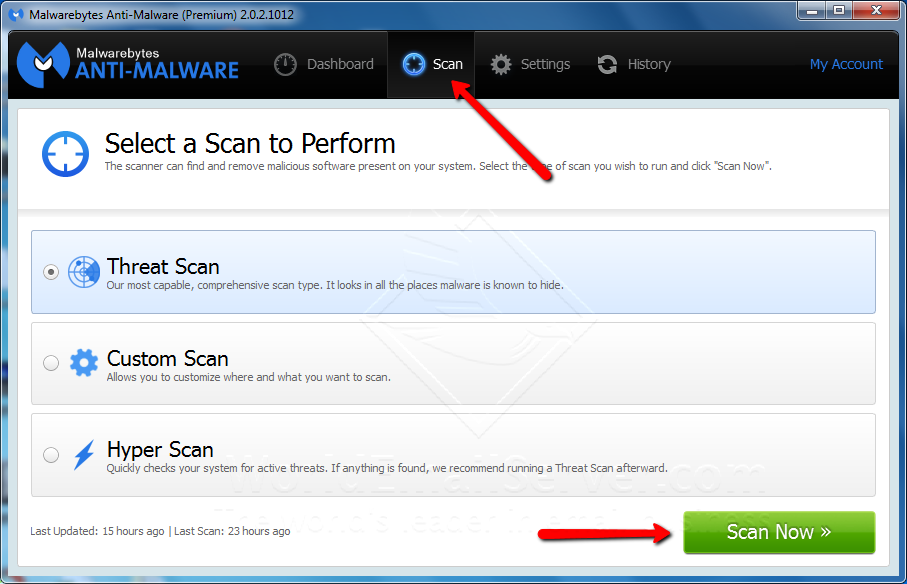Click the Hyper Scan description text
Screen dimensions: 907x584
387,468
